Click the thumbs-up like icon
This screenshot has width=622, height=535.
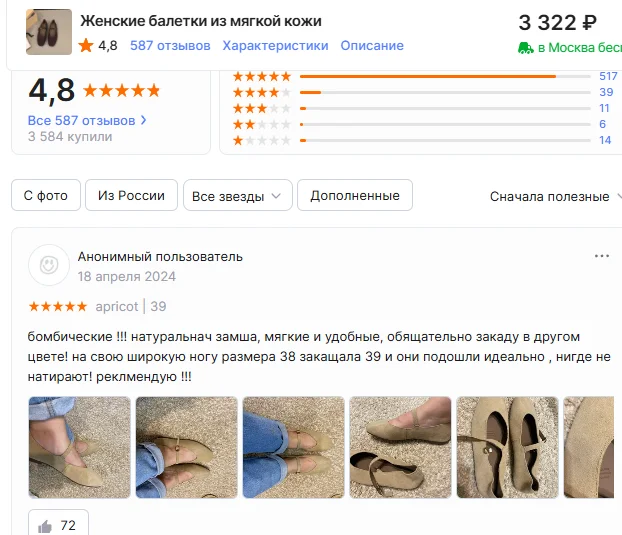point(45,526)
